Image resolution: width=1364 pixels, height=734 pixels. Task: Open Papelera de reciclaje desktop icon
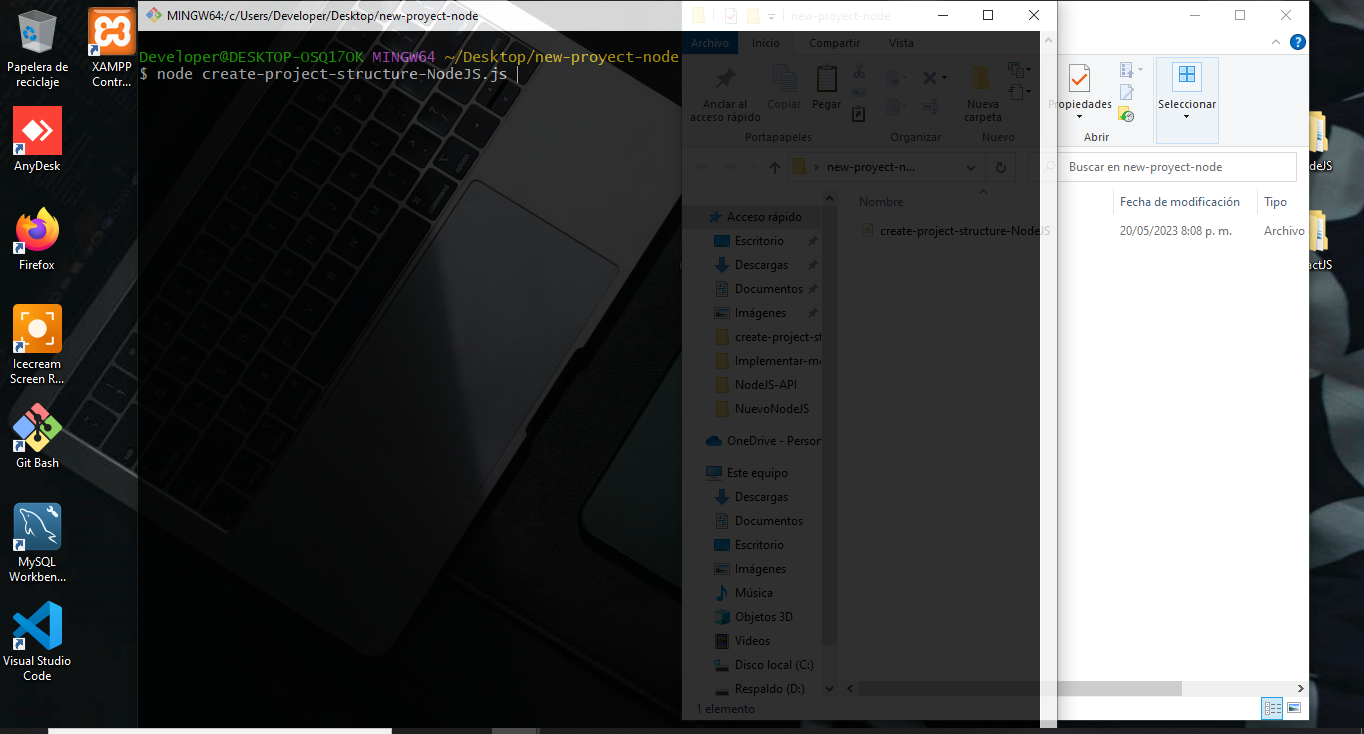click(37, 48)
